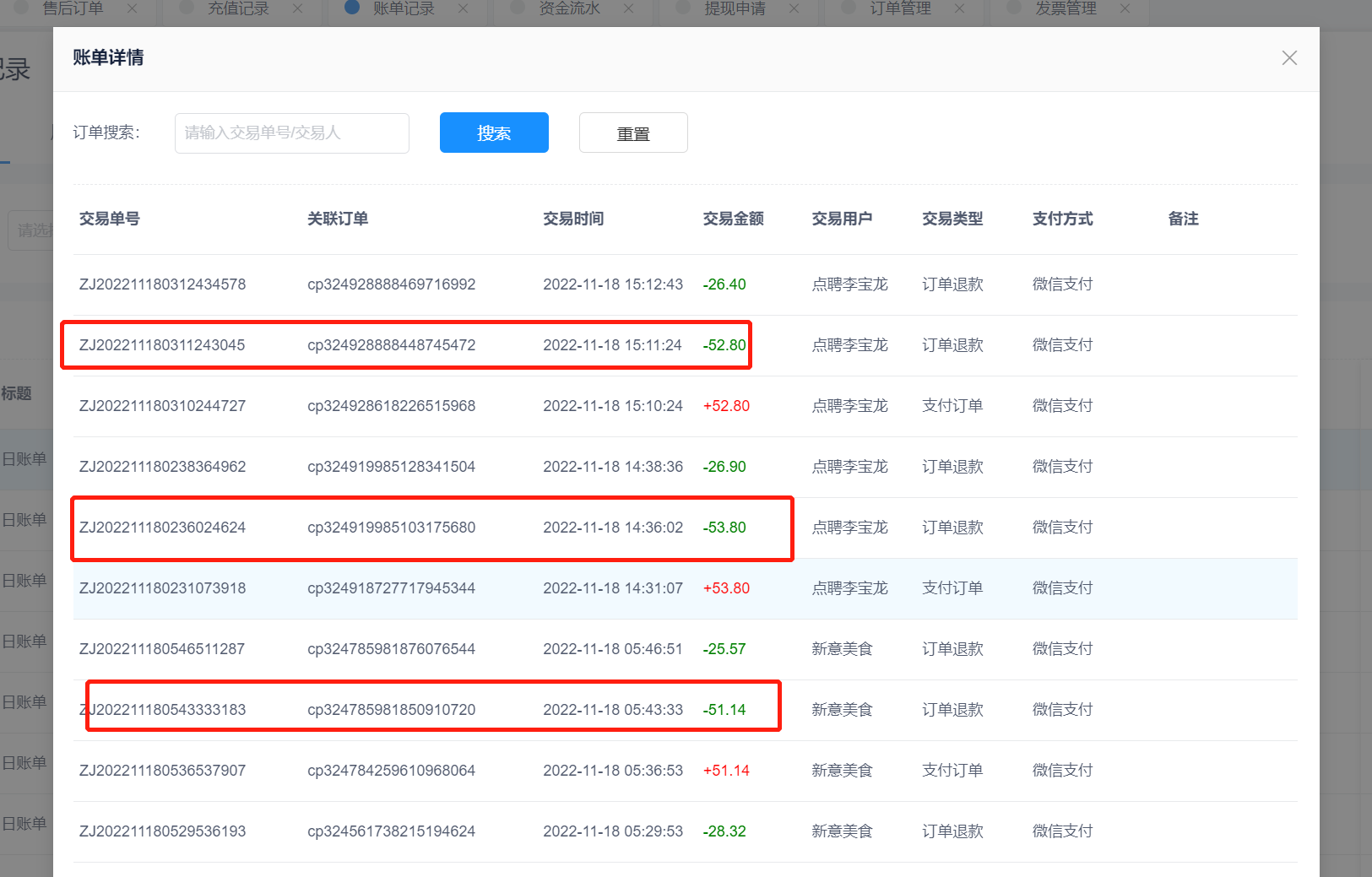Viewport: 1372px width, 877px height.
Task: Click linked order cp324928618226515968
Action: [x=392, y=406]
